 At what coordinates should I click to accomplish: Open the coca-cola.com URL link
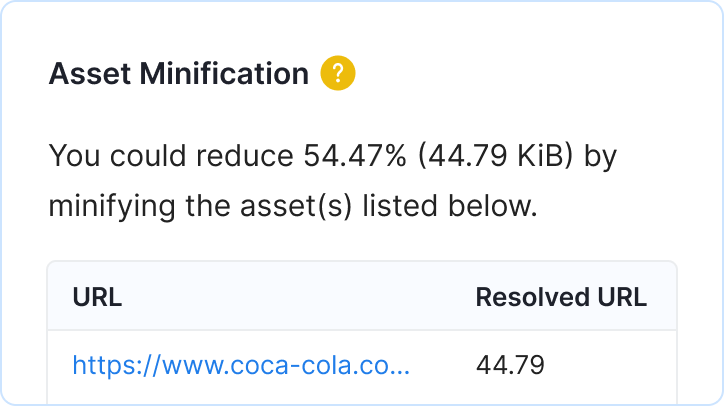[241, 365]
